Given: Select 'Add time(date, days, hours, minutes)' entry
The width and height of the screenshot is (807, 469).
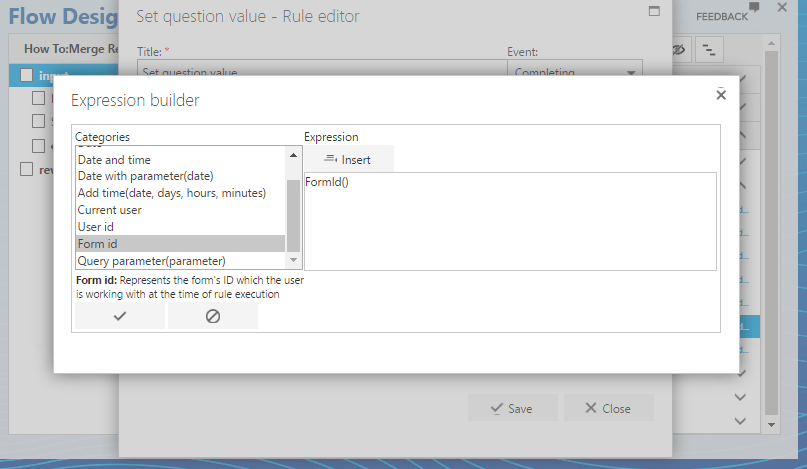Looking at the screenshot, I should [x=180, y=193].
